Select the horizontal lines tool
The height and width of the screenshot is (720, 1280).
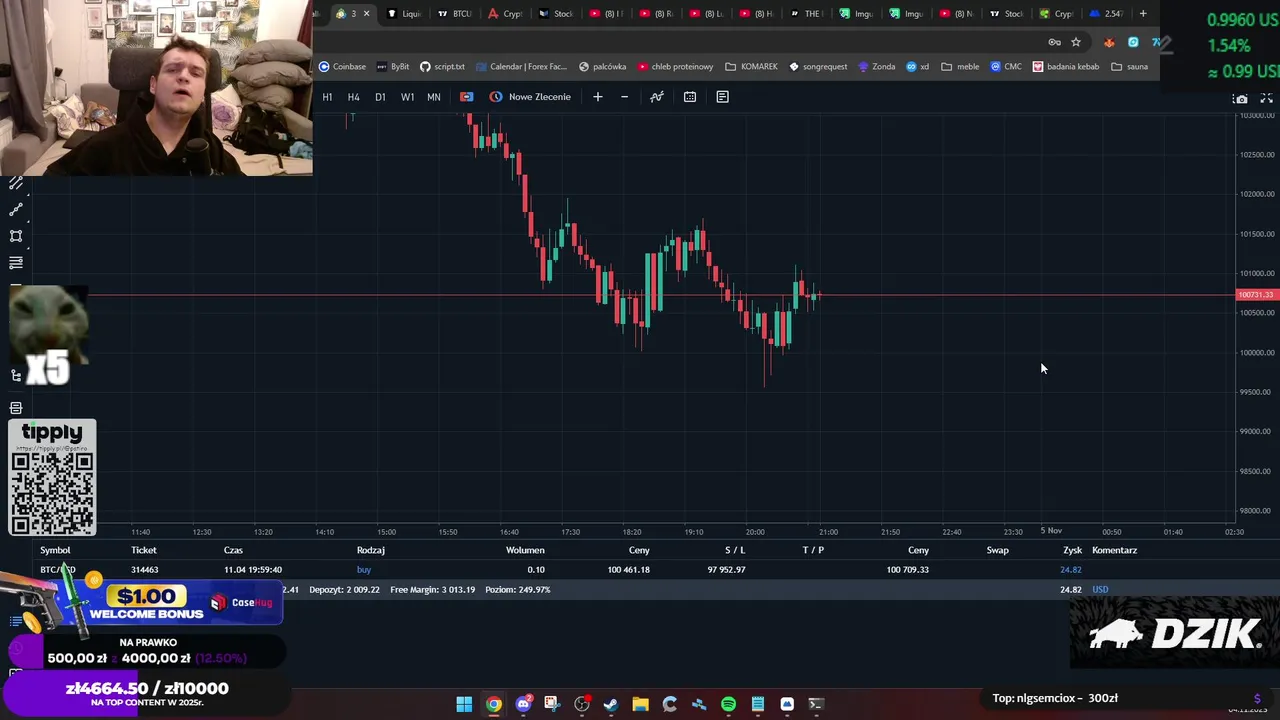pyautogui.click(x=16, y=263)
